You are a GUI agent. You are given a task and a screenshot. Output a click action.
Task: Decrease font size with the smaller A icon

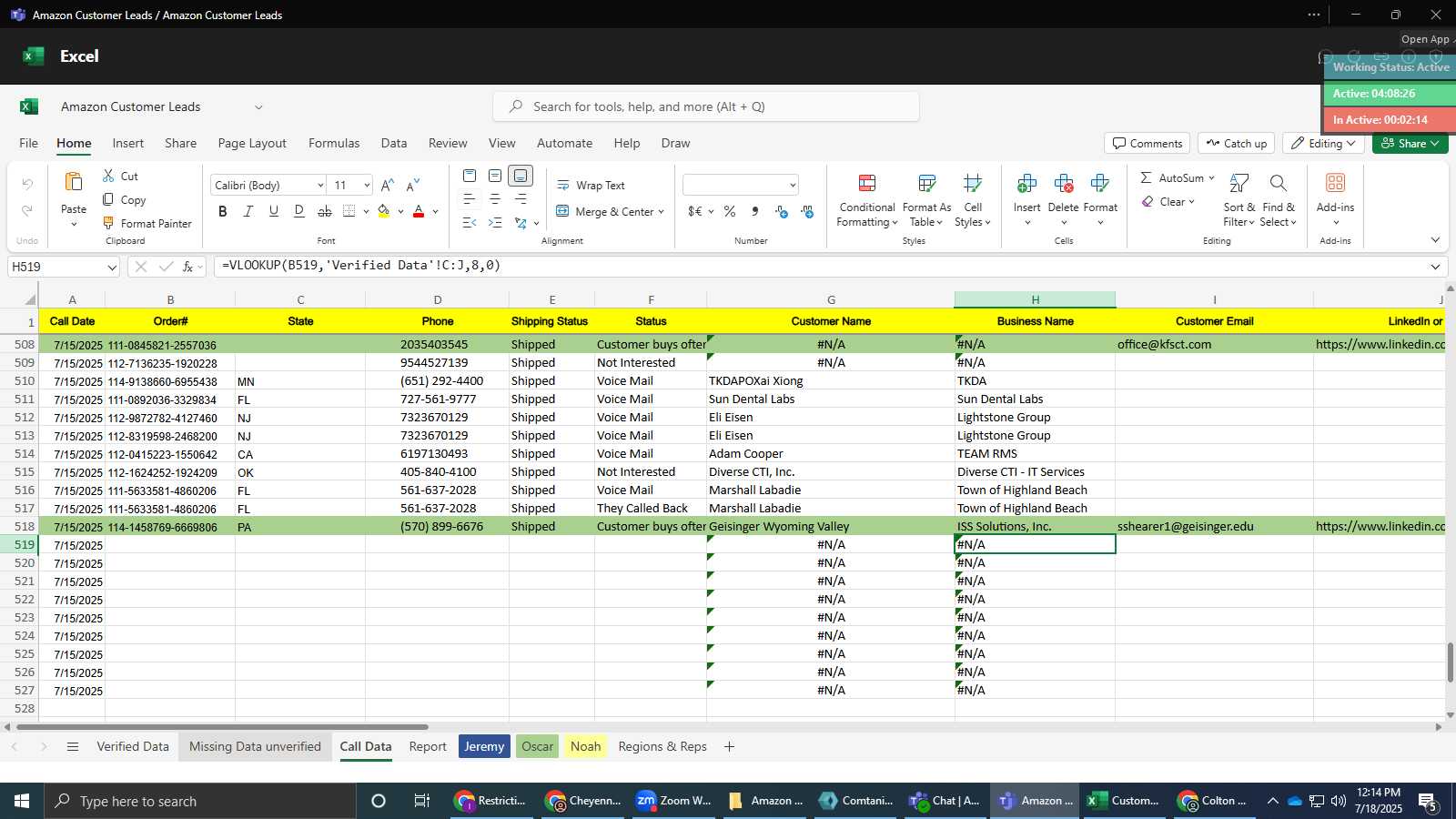[413, 185]
